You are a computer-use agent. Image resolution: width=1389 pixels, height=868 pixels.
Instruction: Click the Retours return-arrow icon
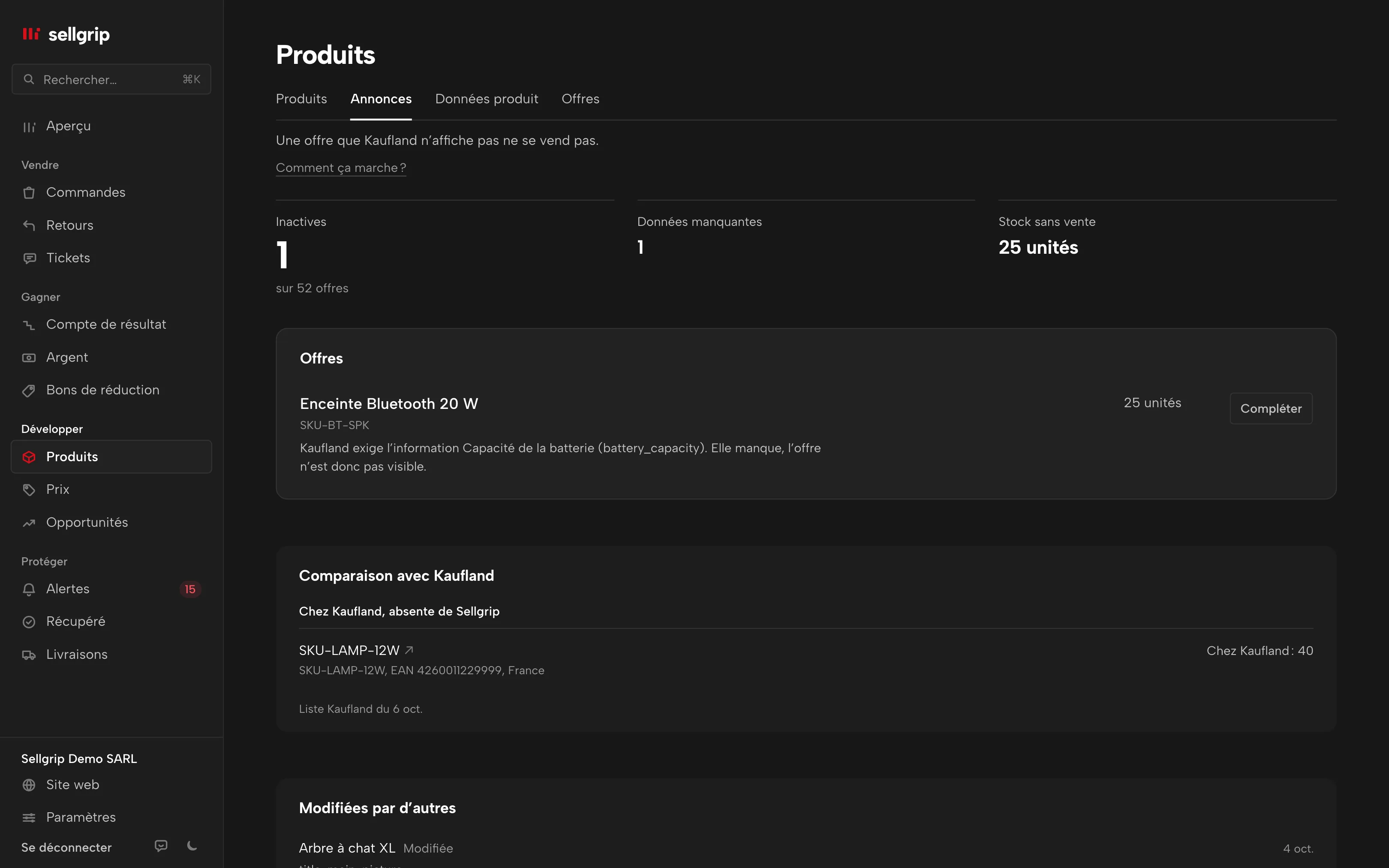29,225
